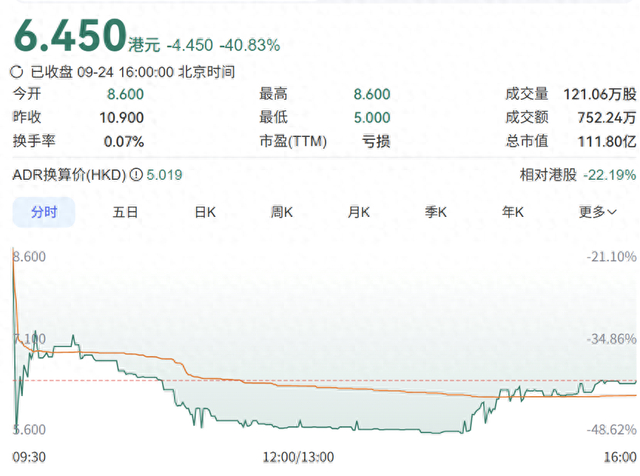The image size is (640, 476).
Task: Click the 总市值 111.80亿 value
Action: 607,142
